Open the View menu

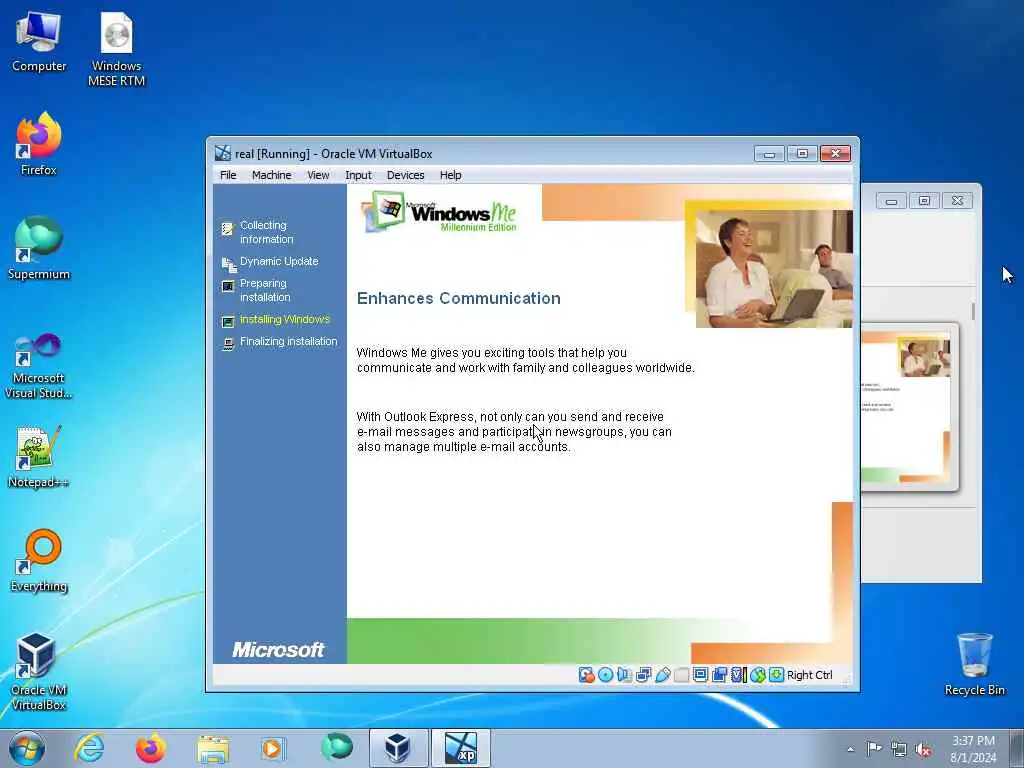(318, 175)
